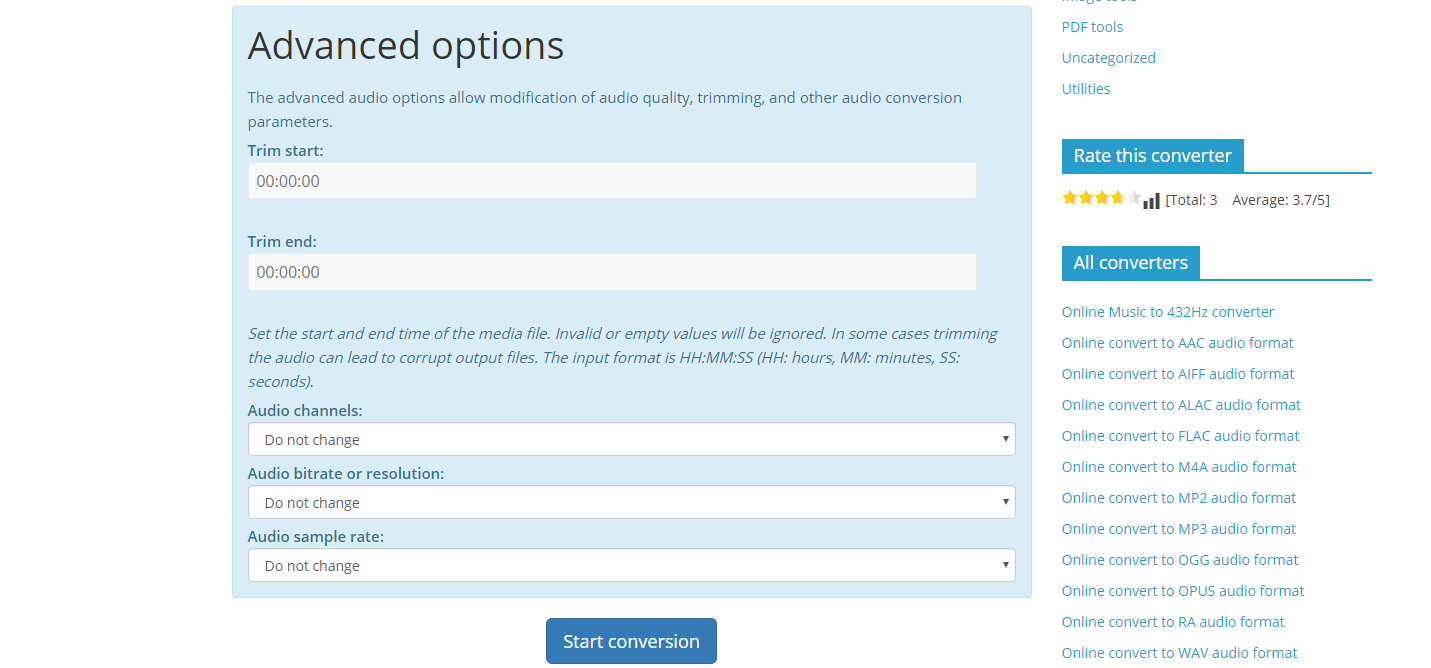Visit the convert to OGG audio link
The height and width of the screenshot is (668, 1431).
(1180, 560)
